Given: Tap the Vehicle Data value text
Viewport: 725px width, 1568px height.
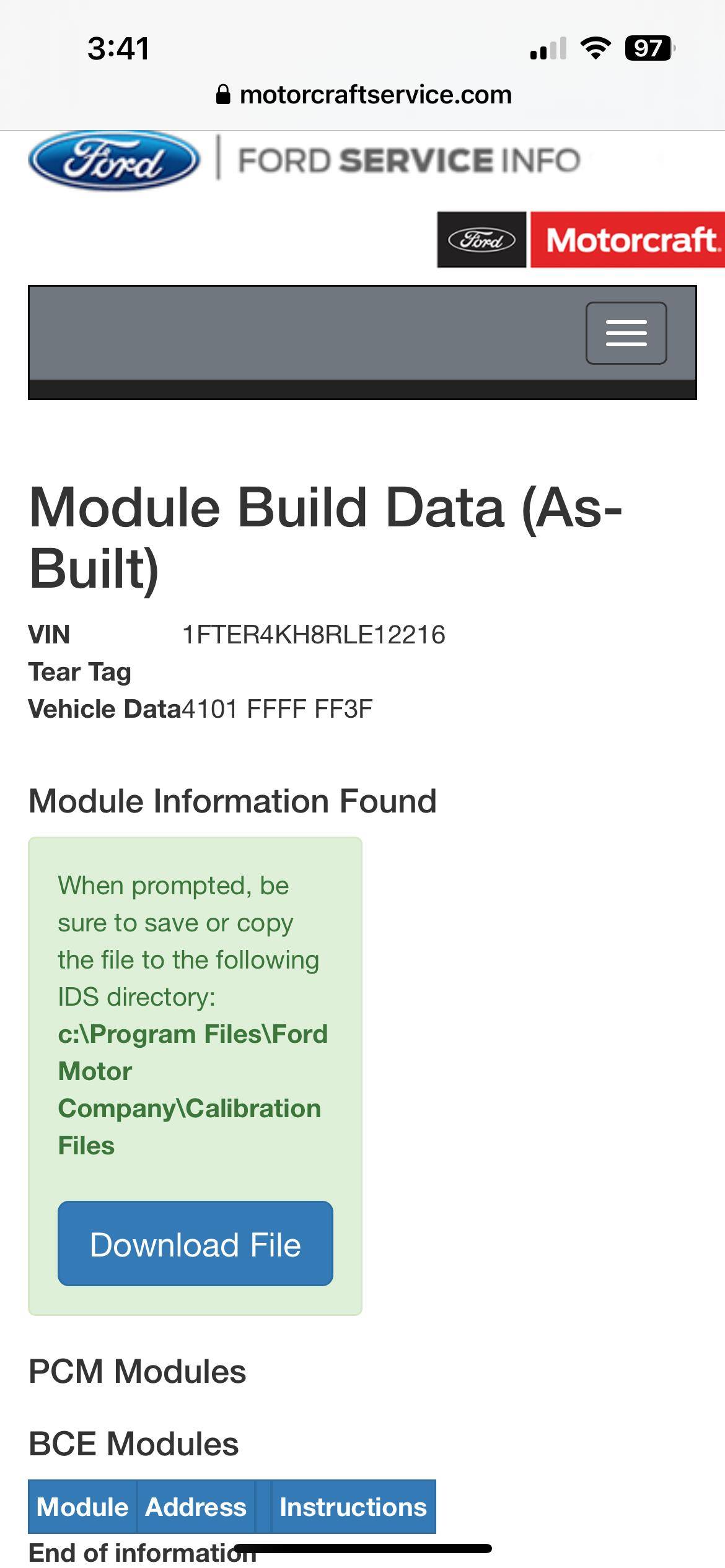Looking at the screenshot, I should pyautogui.click(x=277, y=709).
